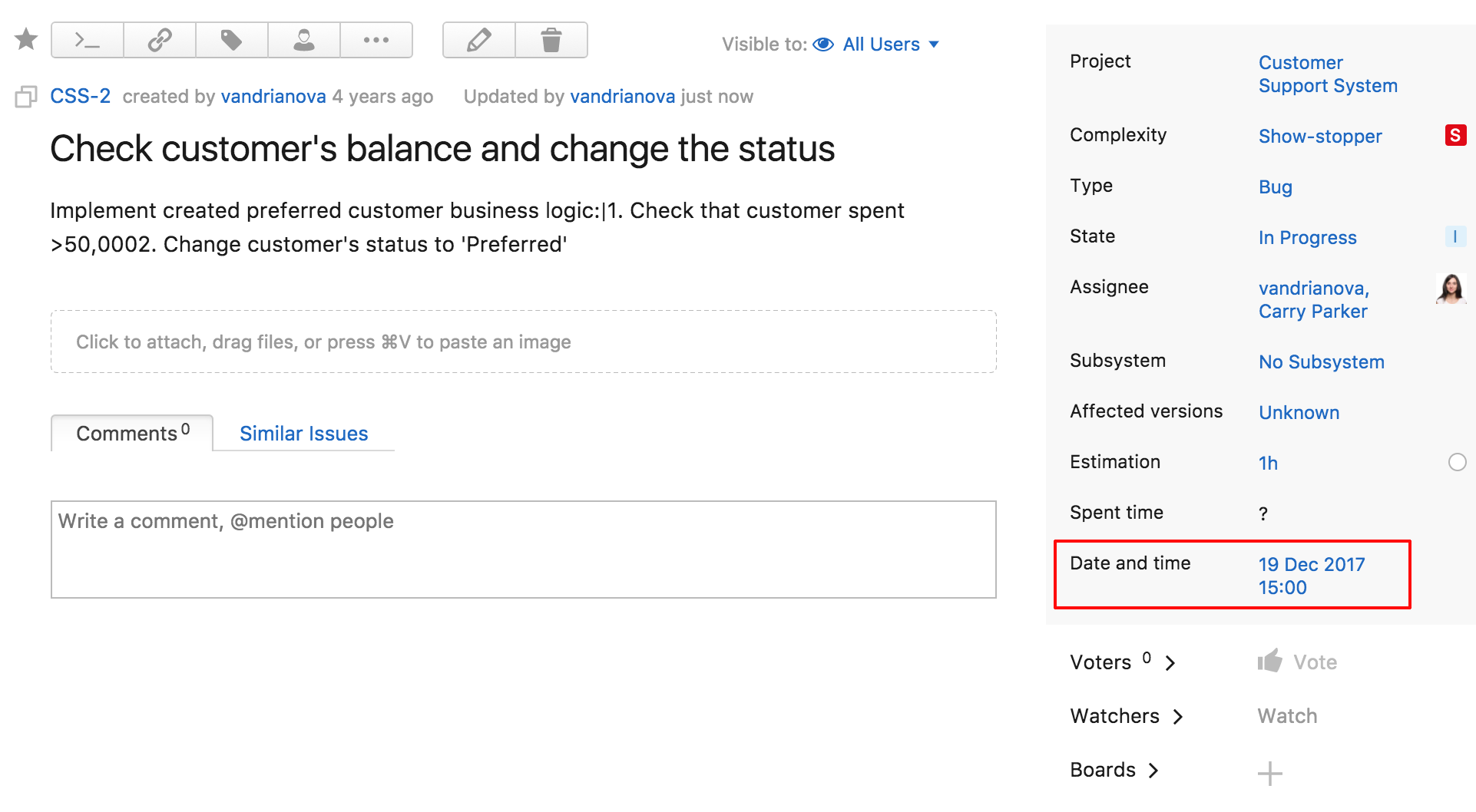Copy issue ID with the copy icon
Image resolution: width=1476 pixels, height=812 pixels.
[x=26, y=97]
